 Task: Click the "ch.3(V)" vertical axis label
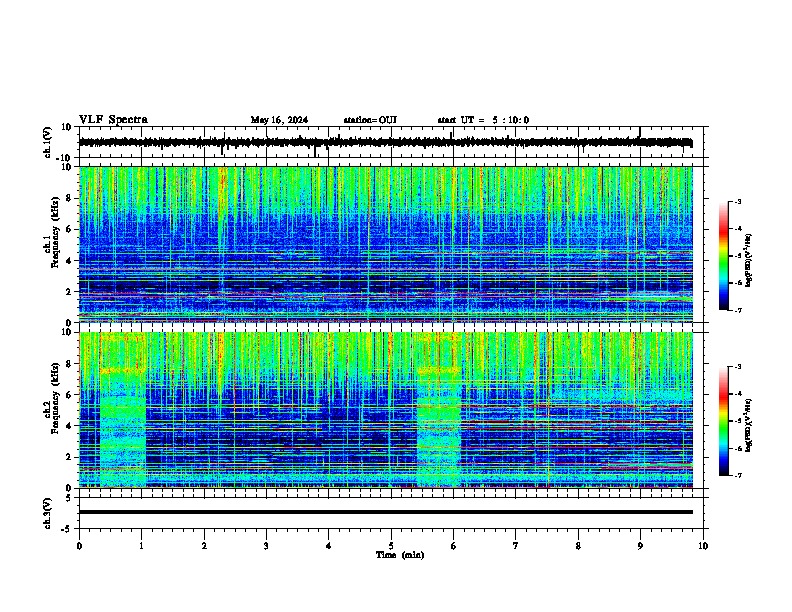(48, 513)
